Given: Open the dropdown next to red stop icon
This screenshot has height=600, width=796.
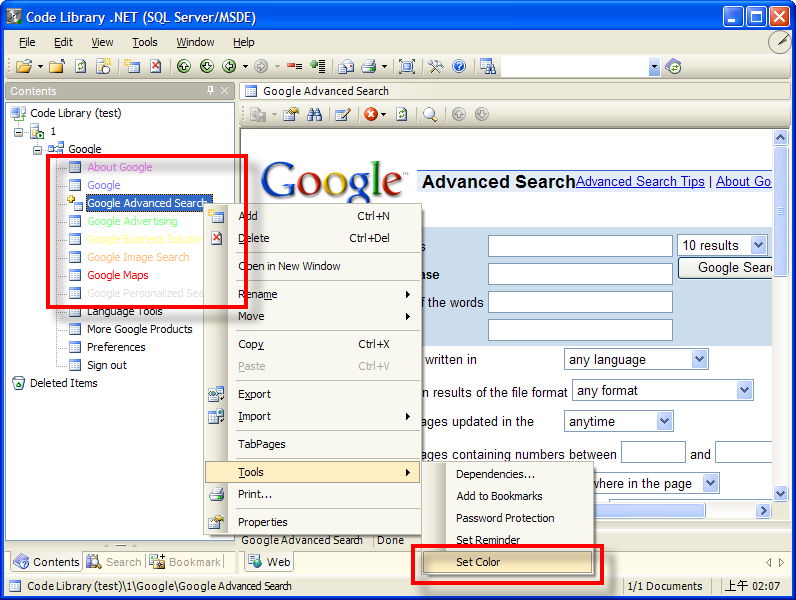Looking at the screenshot, I should [383, 115].
